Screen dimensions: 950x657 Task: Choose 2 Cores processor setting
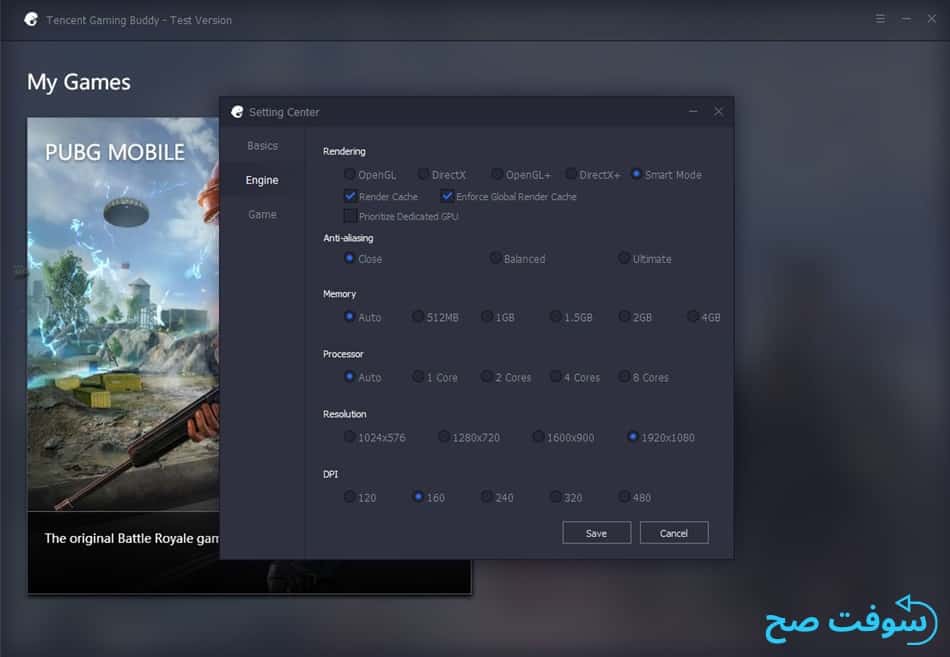(487, 376)
